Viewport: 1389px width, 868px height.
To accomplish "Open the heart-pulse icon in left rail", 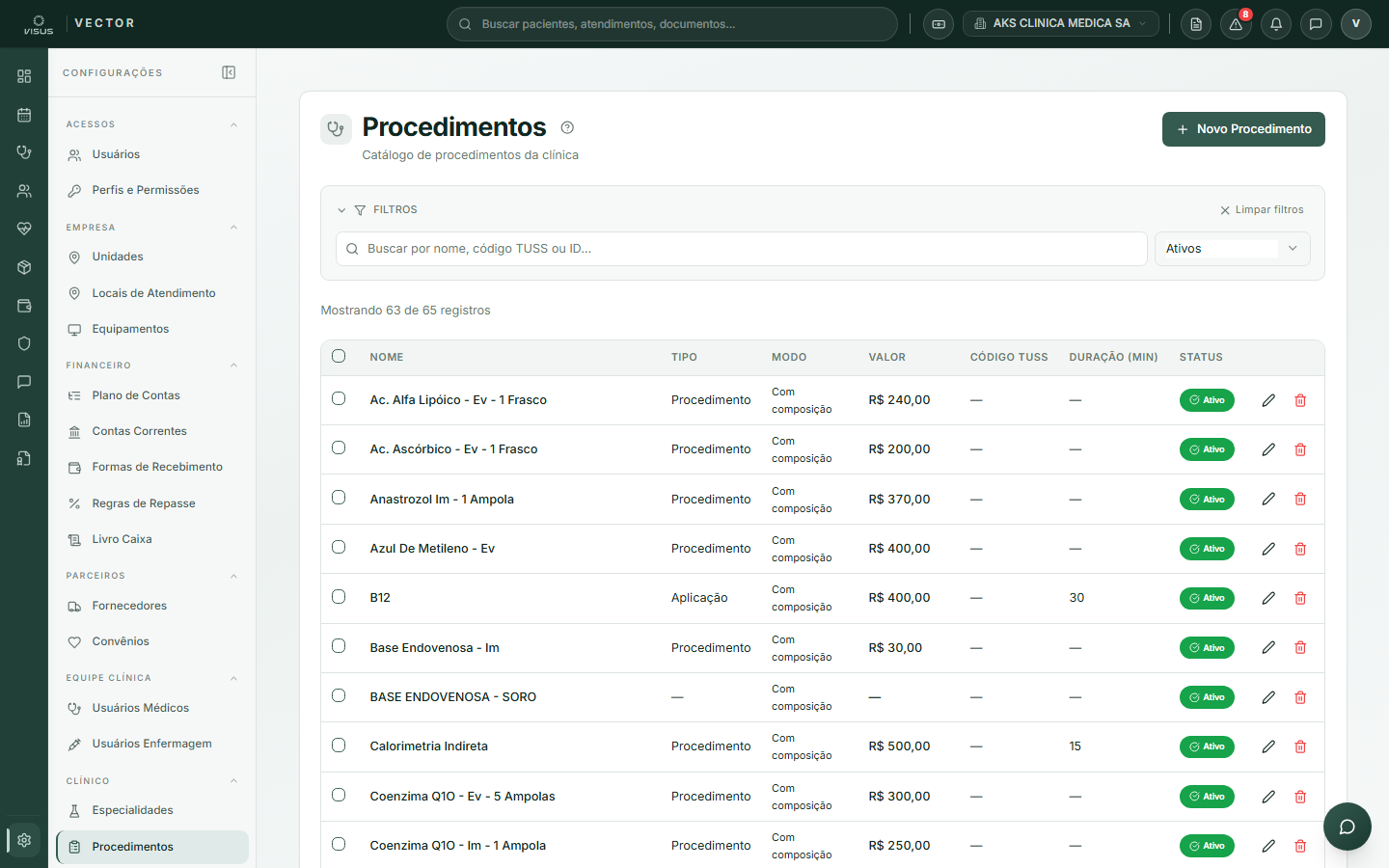I will [24, 229].
